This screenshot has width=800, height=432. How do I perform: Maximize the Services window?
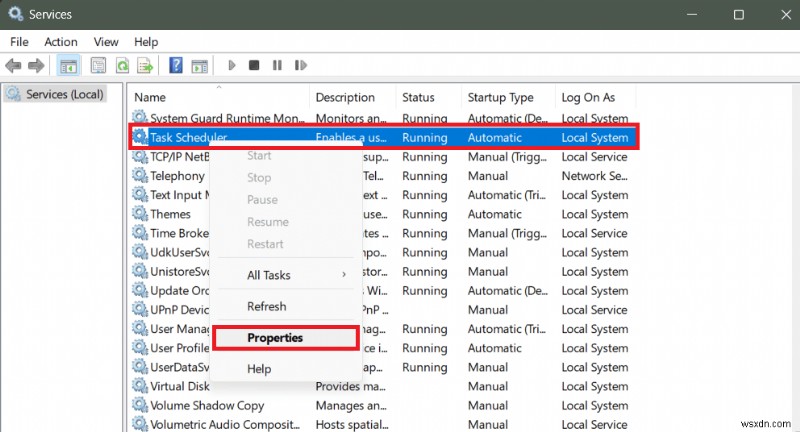click(x=738, y=14)
